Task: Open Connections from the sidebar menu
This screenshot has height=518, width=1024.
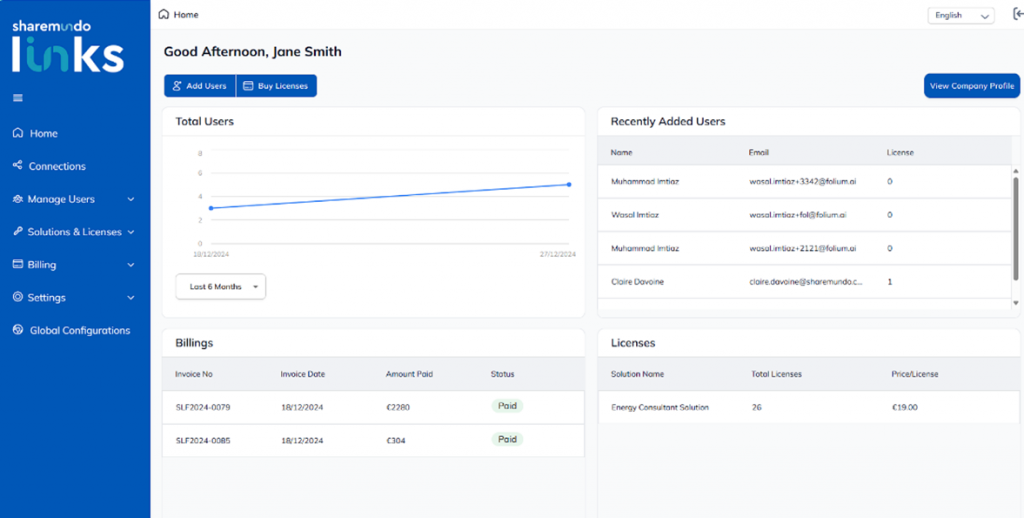Action: [57, 166]
